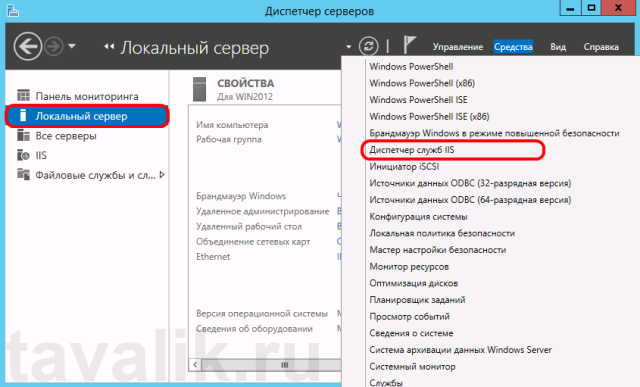Open the Вид menu

tap(558, 47)
